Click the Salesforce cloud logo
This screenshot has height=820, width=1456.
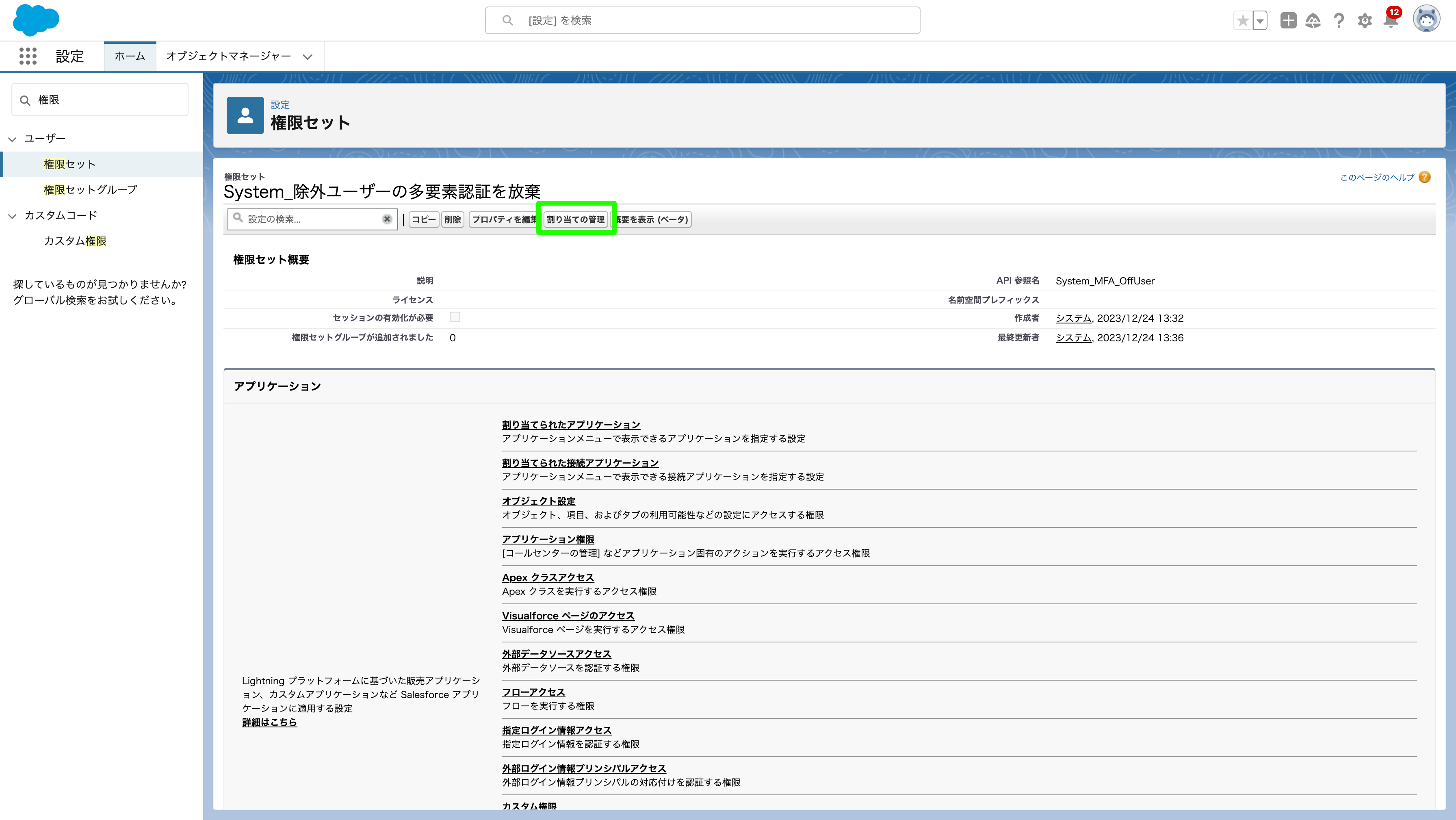(x=36, y=20)
